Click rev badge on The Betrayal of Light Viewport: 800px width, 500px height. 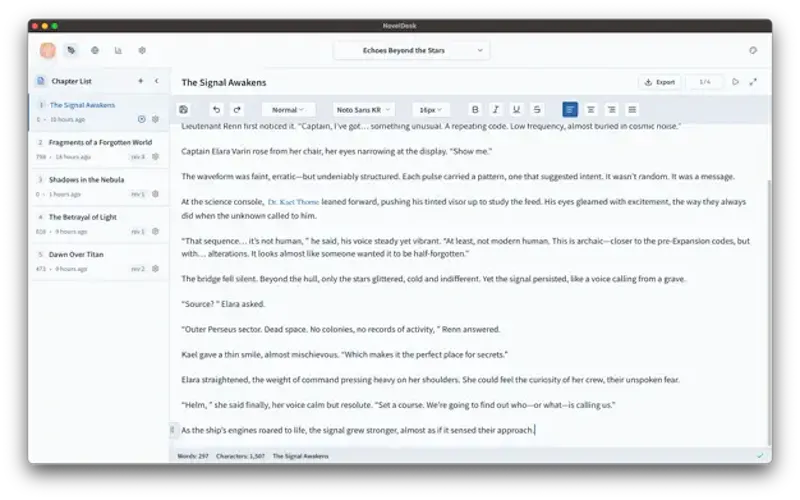[x=138, y=232]
